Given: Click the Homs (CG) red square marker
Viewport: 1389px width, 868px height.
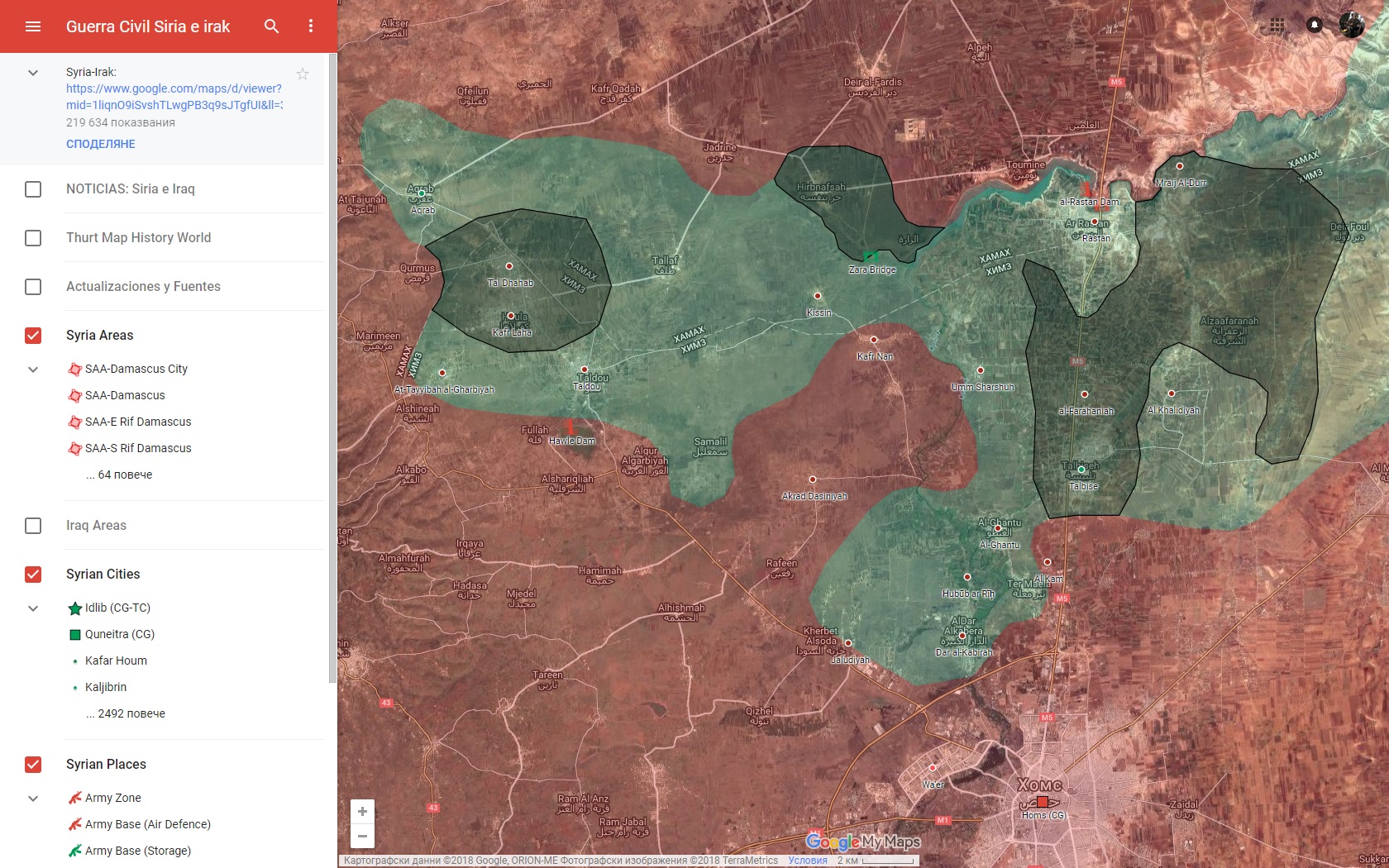Looking at the screenshot, I should (x=1043, y=802).
